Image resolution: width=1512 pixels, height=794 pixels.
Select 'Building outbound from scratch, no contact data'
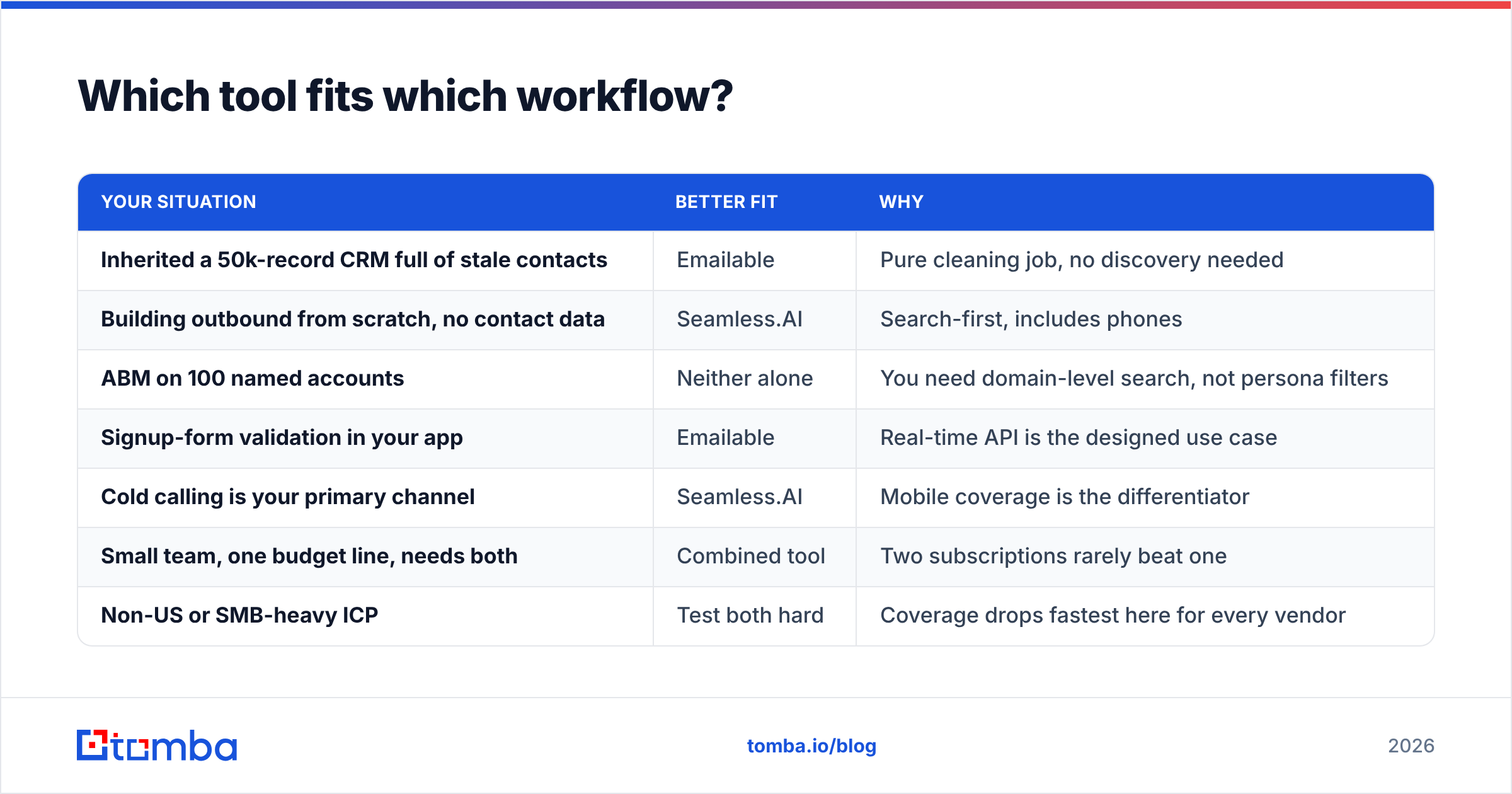pyautogui.click(x=353, y=319)
